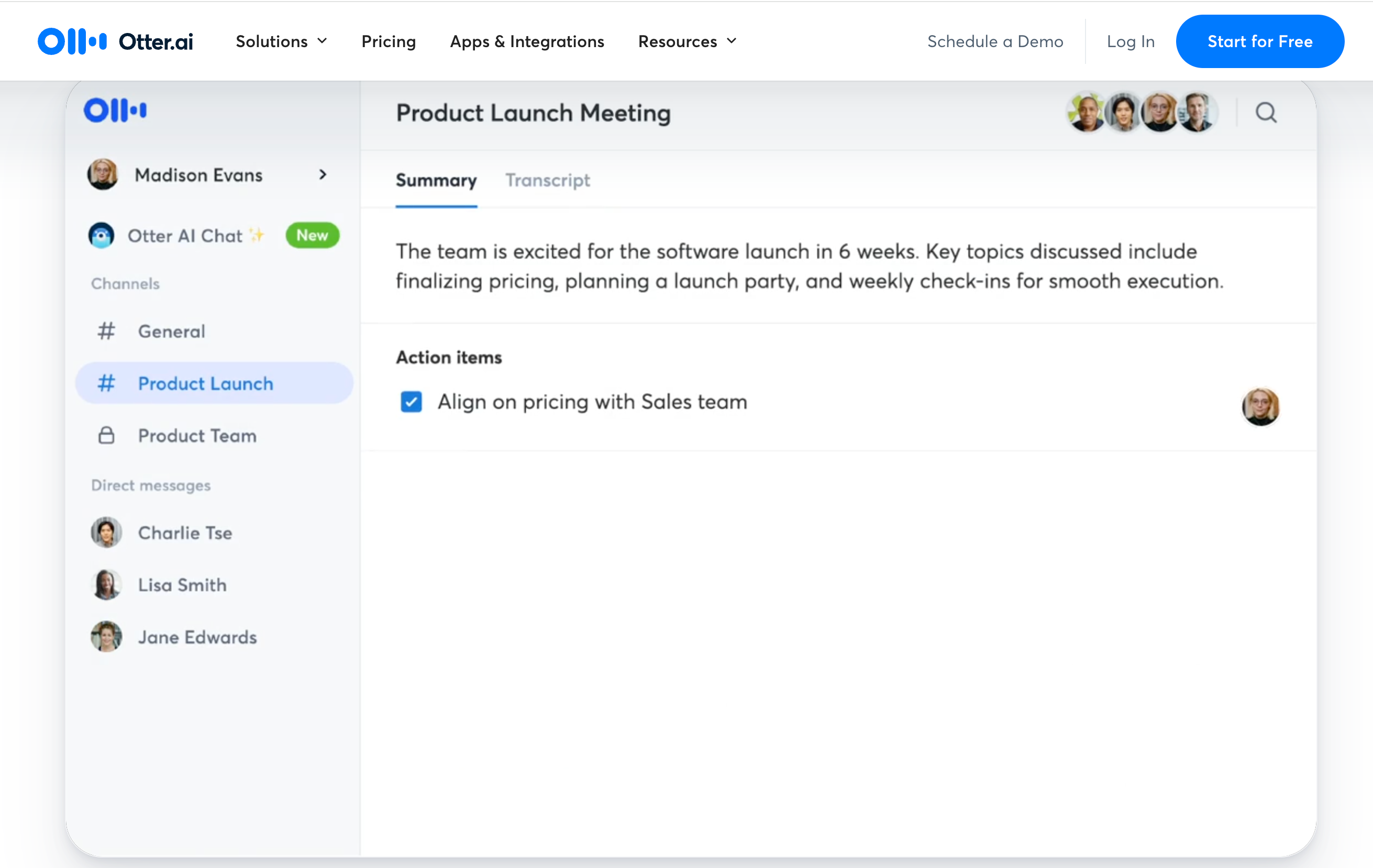Click the General channel hashtag icon
This screenshot has width=1373, height=868.
tap(108, 331)
